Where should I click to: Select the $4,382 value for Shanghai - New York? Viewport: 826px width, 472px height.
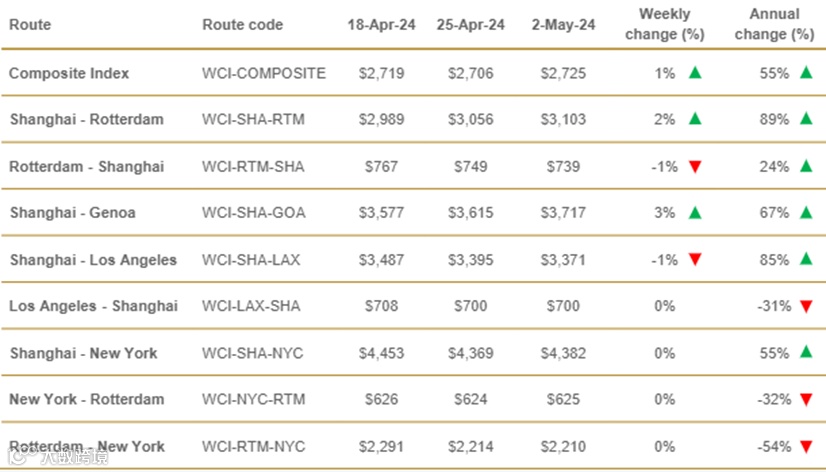[x=563, y=353]
